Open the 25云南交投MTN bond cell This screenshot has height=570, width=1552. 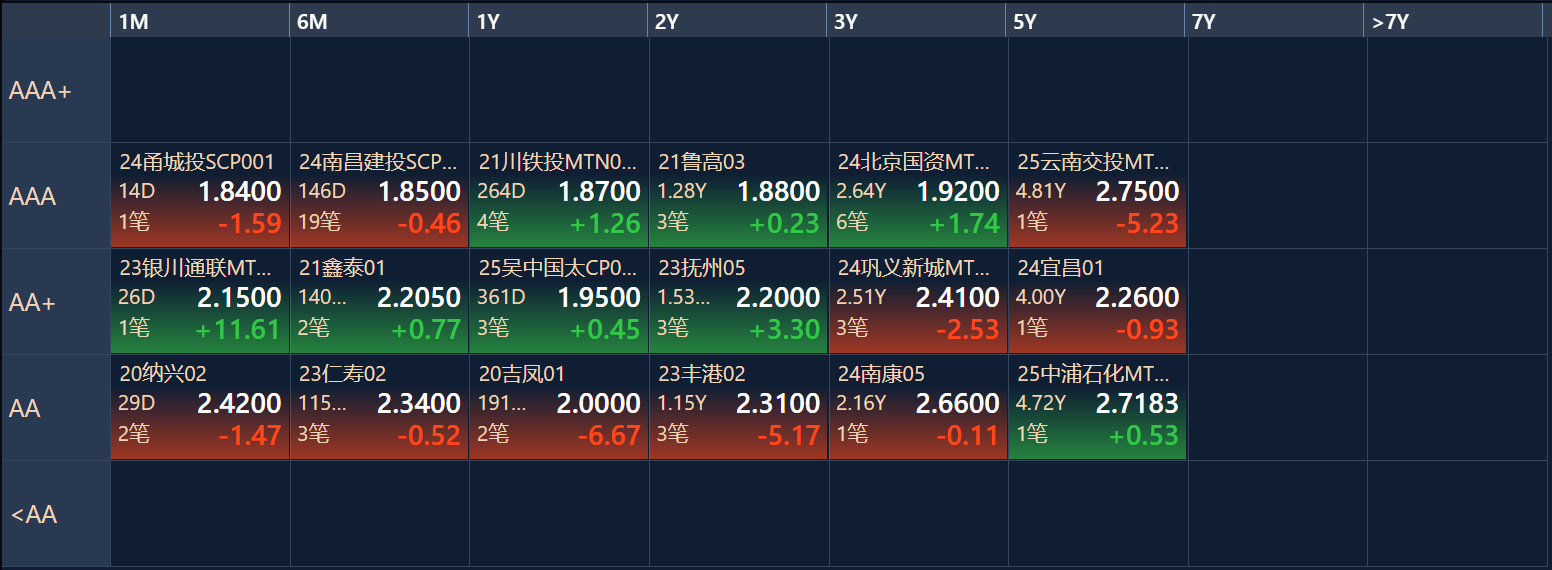(1097, 196)
